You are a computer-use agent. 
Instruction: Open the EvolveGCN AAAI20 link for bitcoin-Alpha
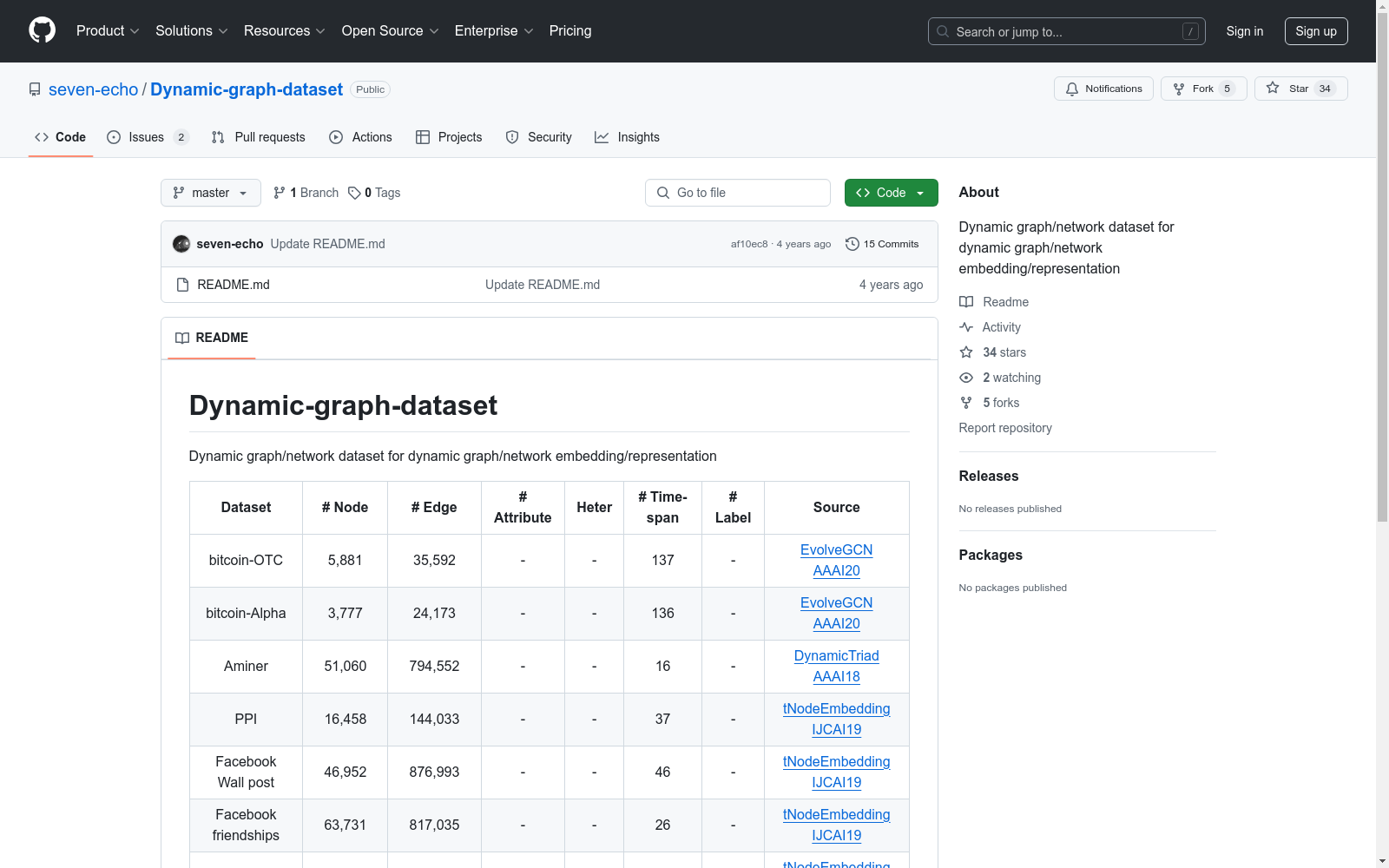pos(837,614)
